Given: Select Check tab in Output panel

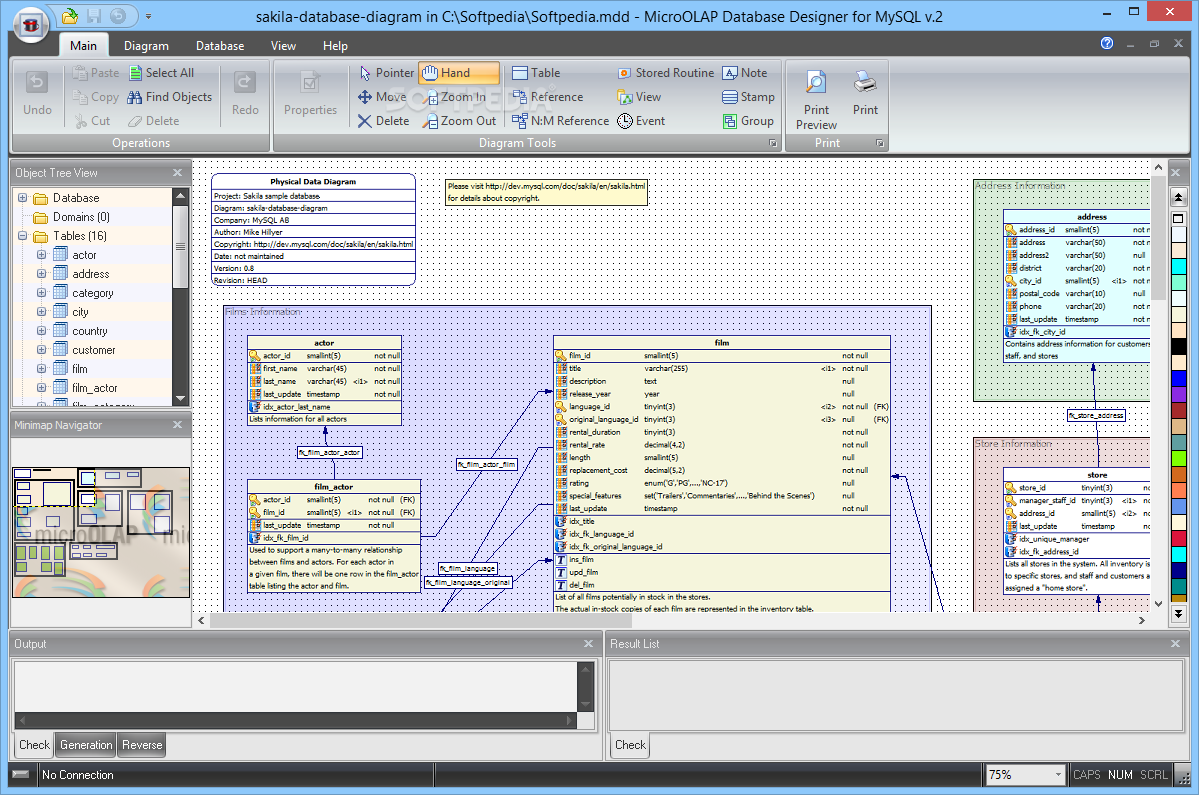Looking at the screenshot, I should (x=34, y=745).
